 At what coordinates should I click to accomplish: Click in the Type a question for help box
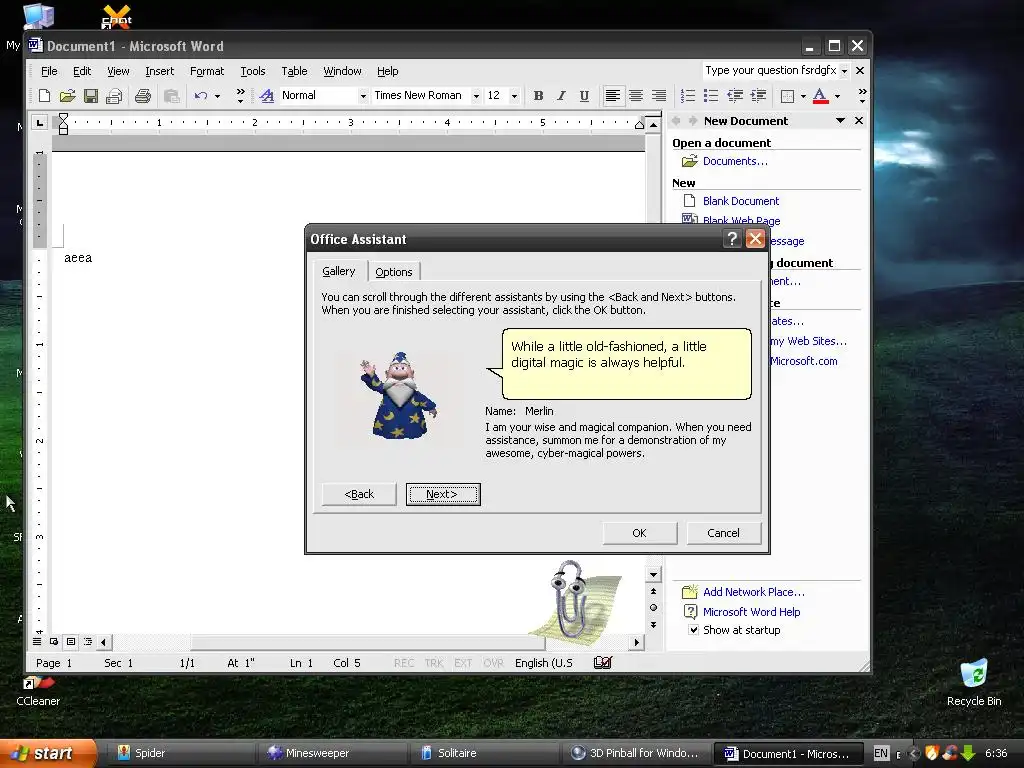771,71
